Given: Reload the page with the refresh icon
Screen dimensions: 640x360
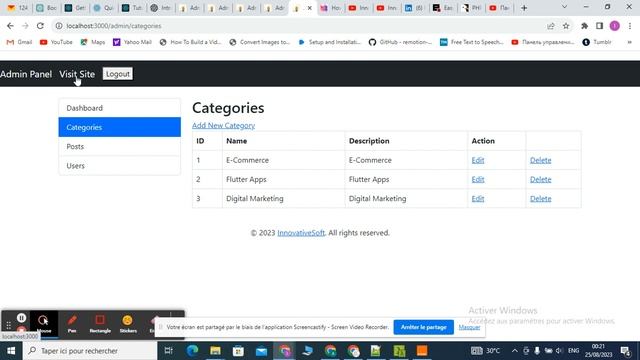Looking at the screenshot, I should tap(40, 26).
